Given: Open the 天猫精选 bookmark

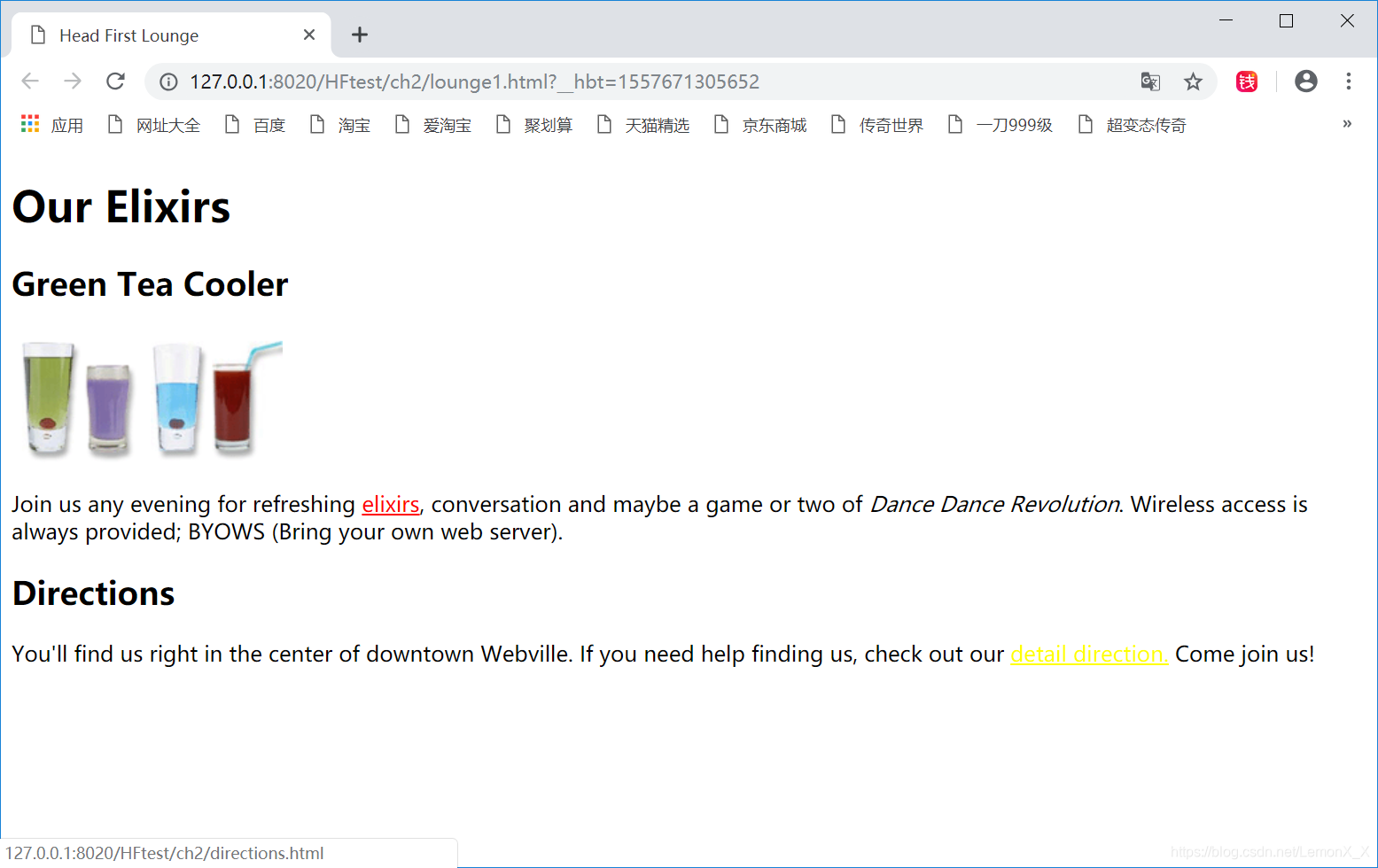Looking at the screenshot, I should 643,125.
